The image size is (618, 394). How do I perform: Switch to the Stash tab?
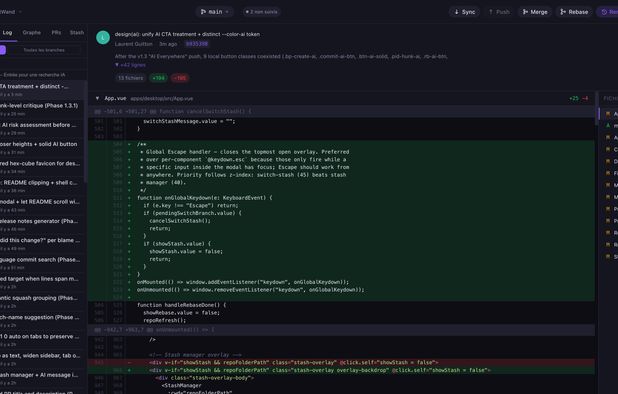click(x=77, y=33)
